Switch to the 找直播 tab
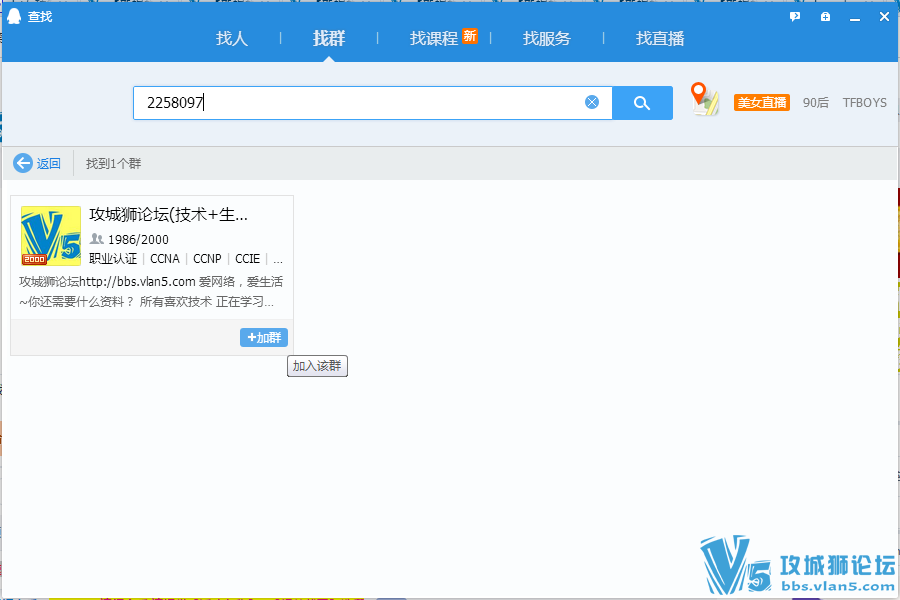900x600 pixels. coord(660,39)
